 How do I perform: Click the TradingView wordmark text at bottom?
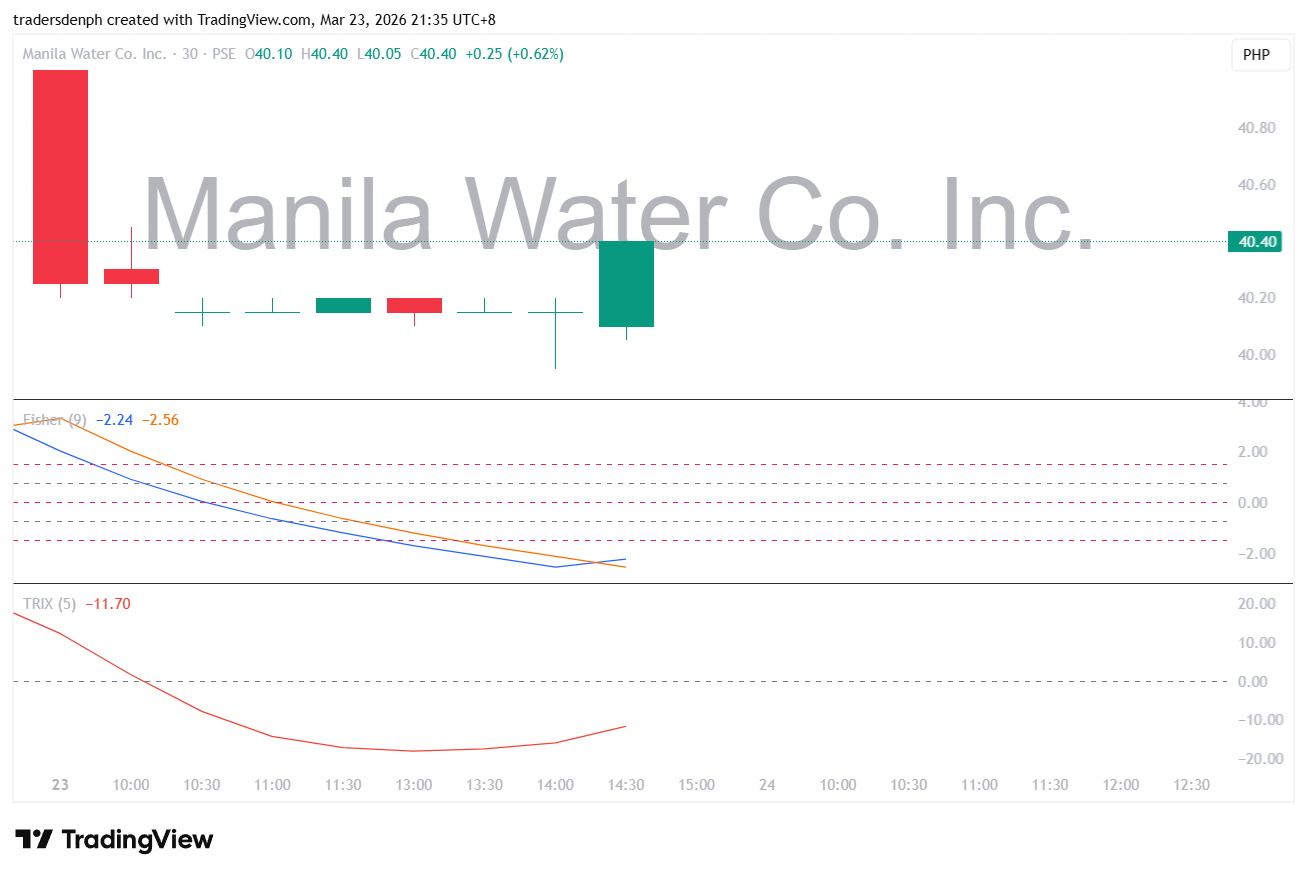(x=138, y=839)
